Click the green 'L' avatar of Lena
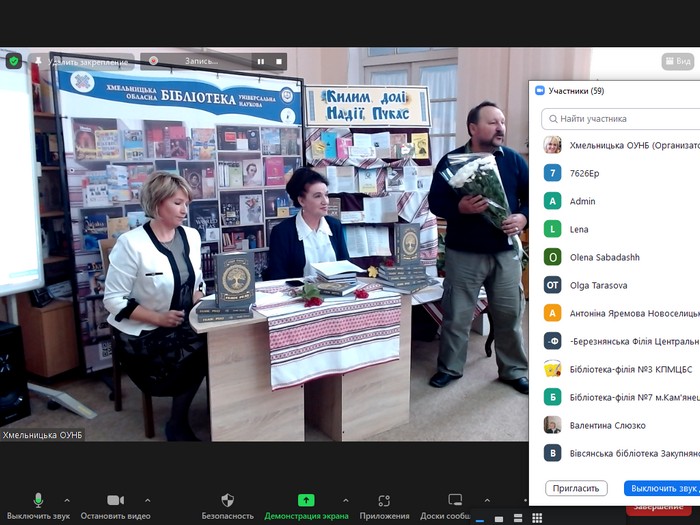This screenshot has width=700, height=525. [552, 229]
